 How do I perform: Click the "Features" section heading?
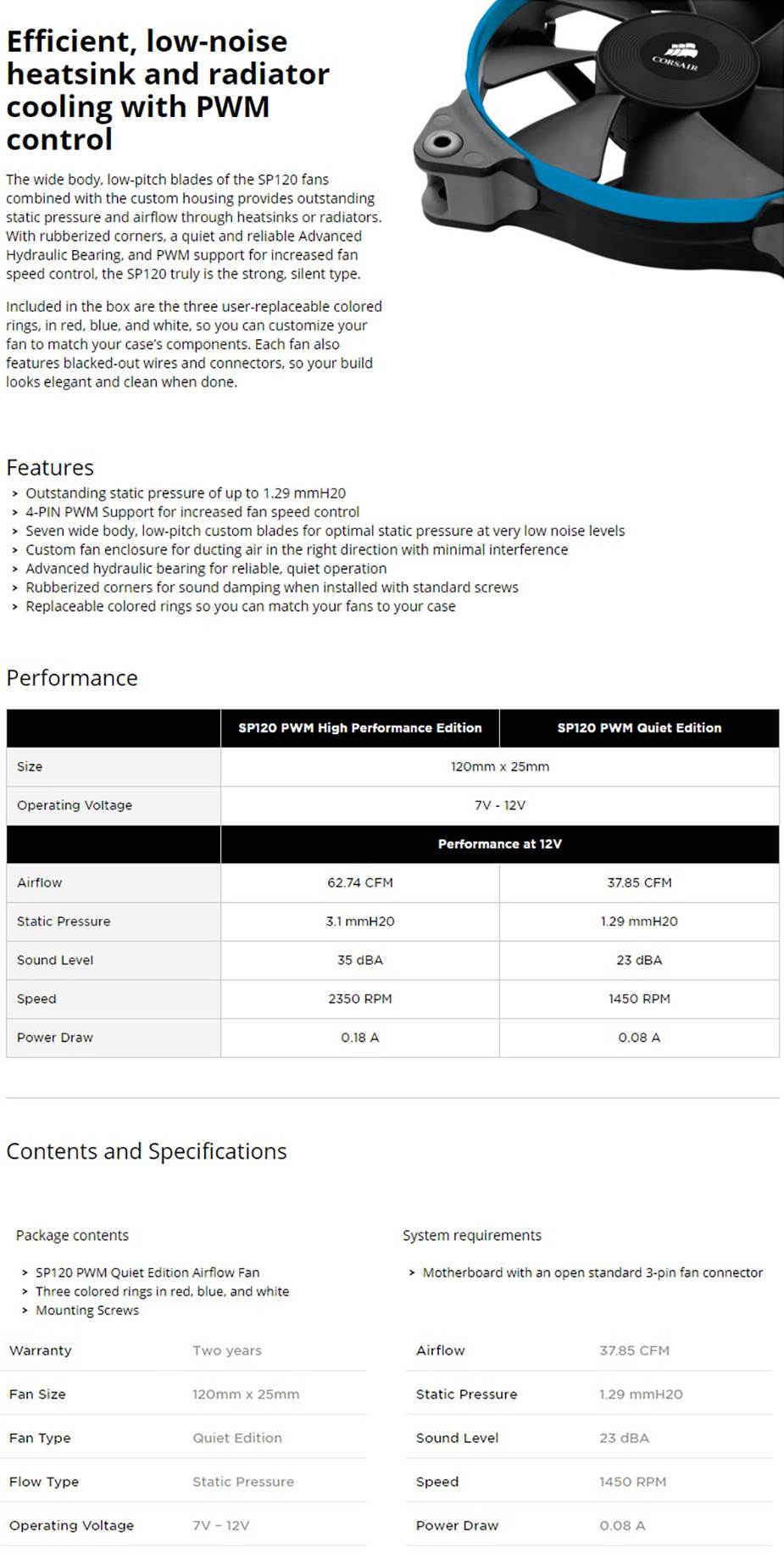pos(50,468)
